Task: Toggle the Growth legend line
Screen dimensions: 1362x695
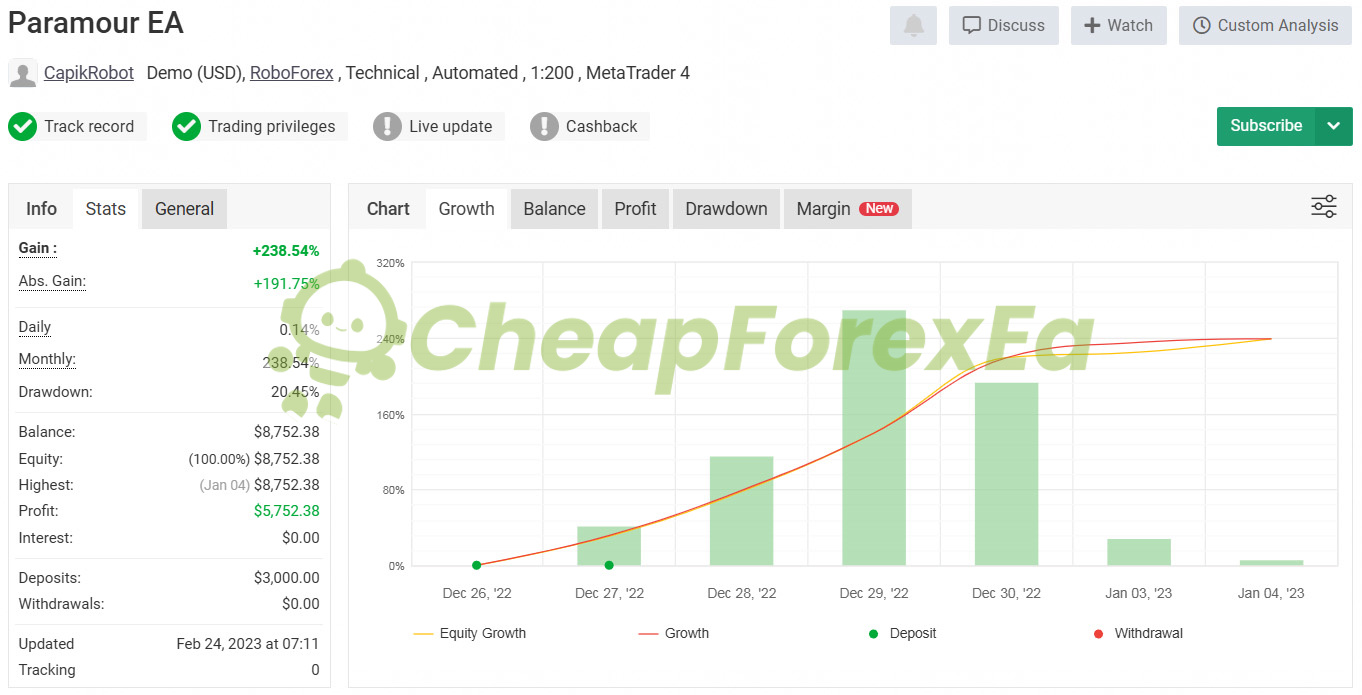Action: click(x=674, y=634)
